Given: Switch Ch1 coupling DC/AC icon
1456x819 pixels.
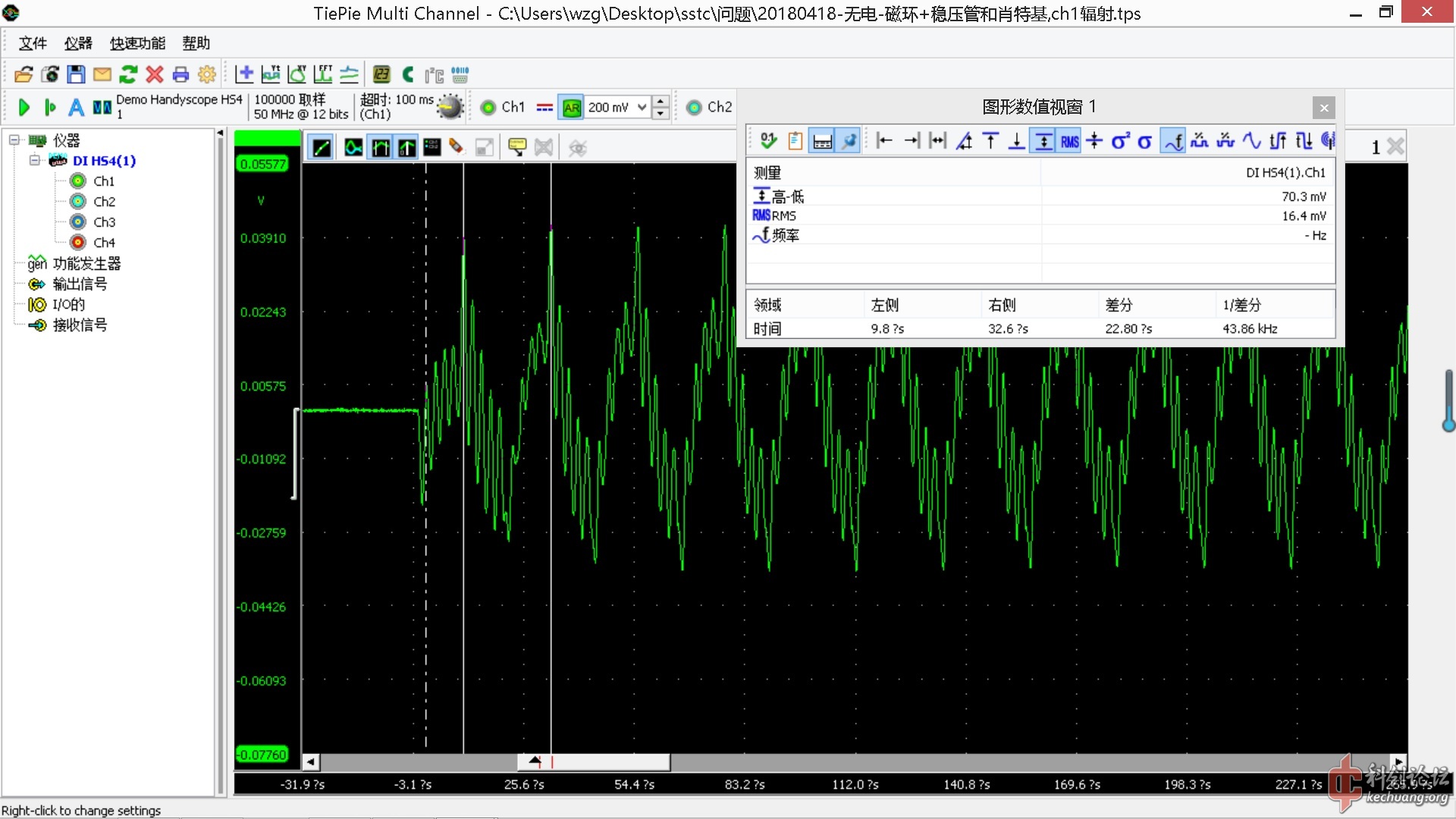Looking at the screenshot, I should point(544,107).
